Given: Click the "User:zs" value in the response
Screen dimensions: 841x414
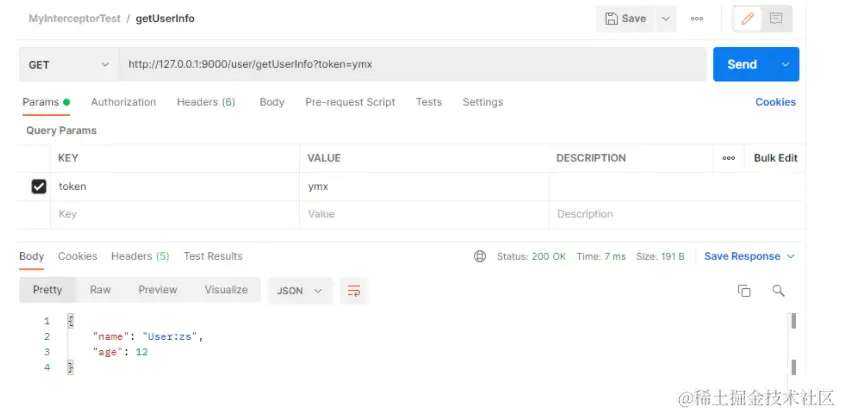Looking at the screenshot, I should 171,337.
